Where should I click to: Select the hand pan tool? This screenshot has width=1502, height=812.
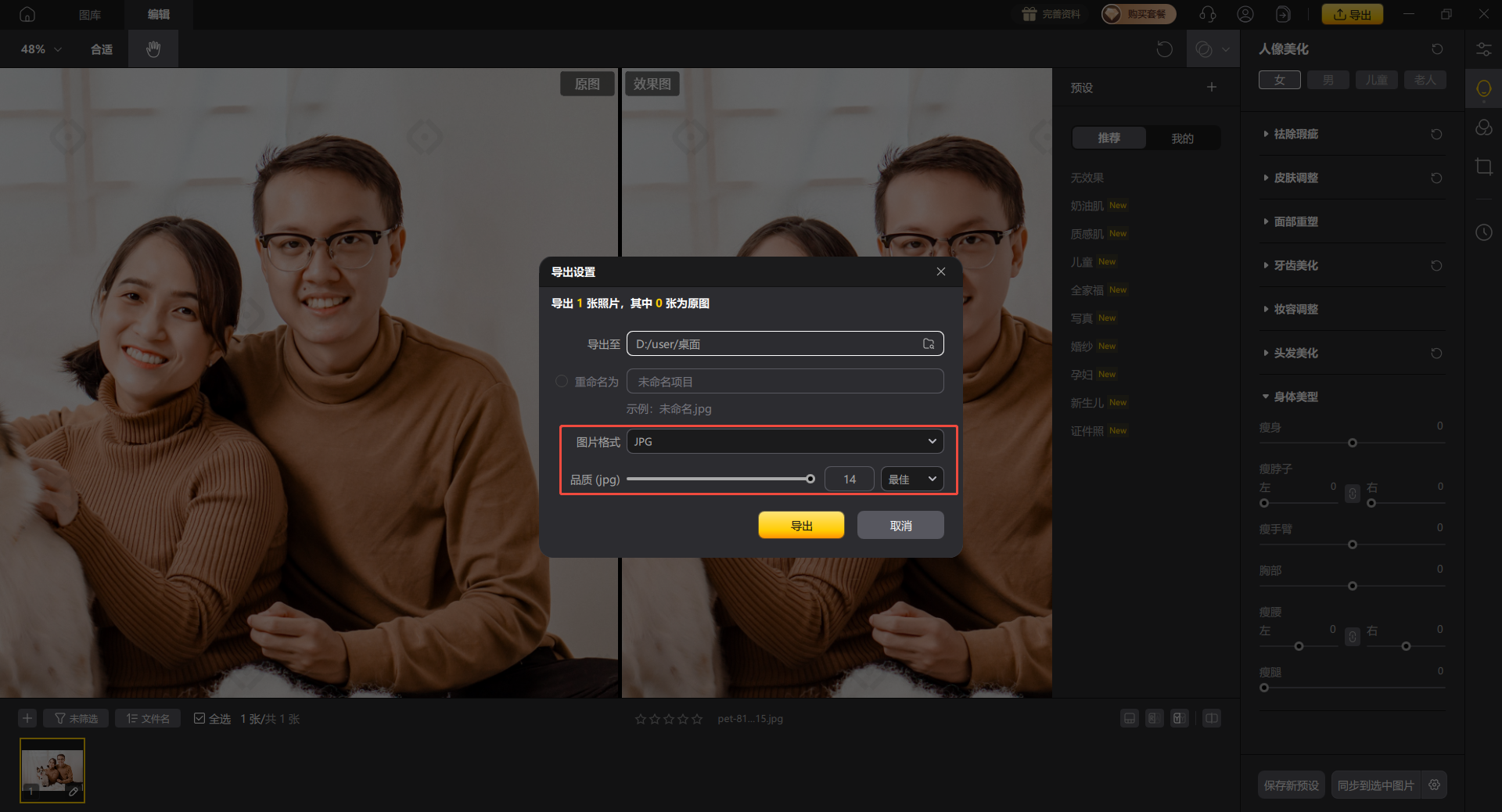[153, 49]
